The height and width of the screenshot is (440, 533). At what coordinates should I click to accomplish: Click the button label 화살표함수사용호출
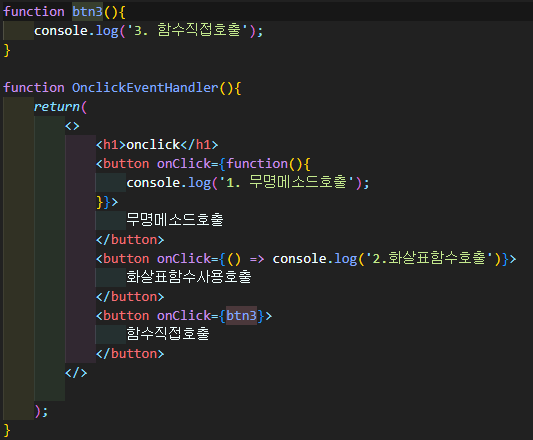coord(189,277)
